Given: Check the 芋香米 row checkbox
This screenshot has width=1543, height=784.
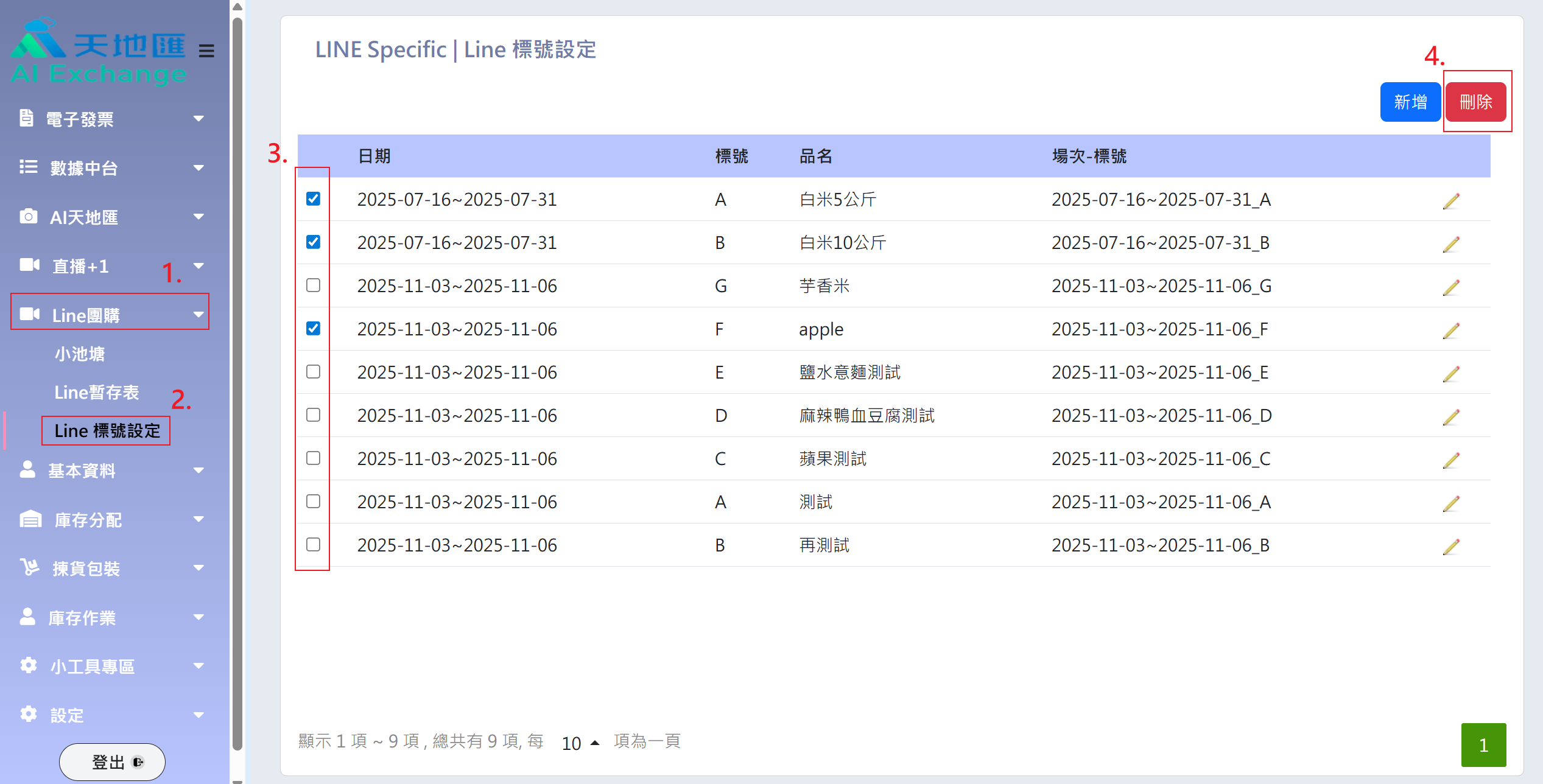Looking at the screenshot, I should click(313, 285).
